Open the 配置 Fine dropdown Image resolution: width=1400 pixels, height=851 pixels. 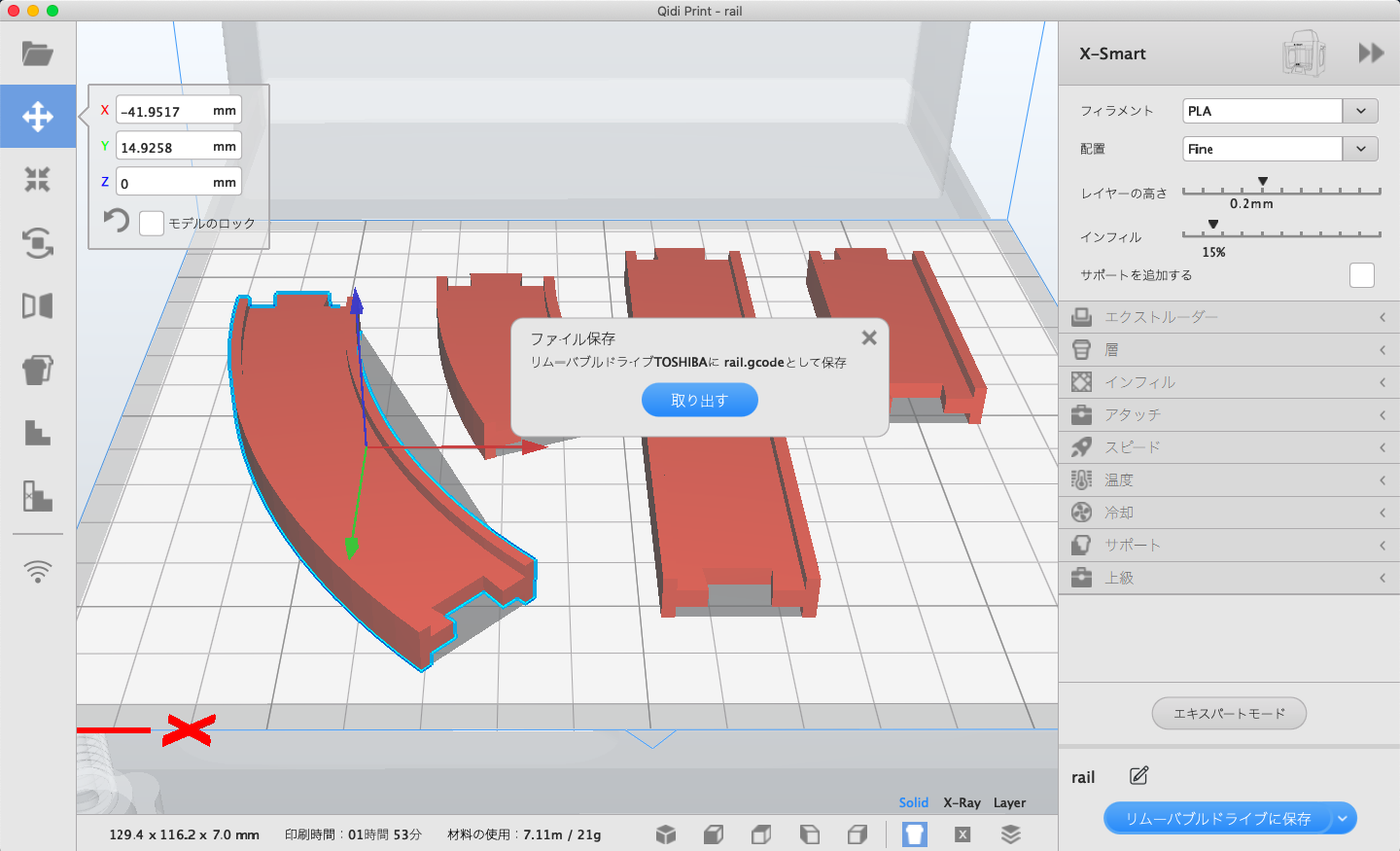1360,148
